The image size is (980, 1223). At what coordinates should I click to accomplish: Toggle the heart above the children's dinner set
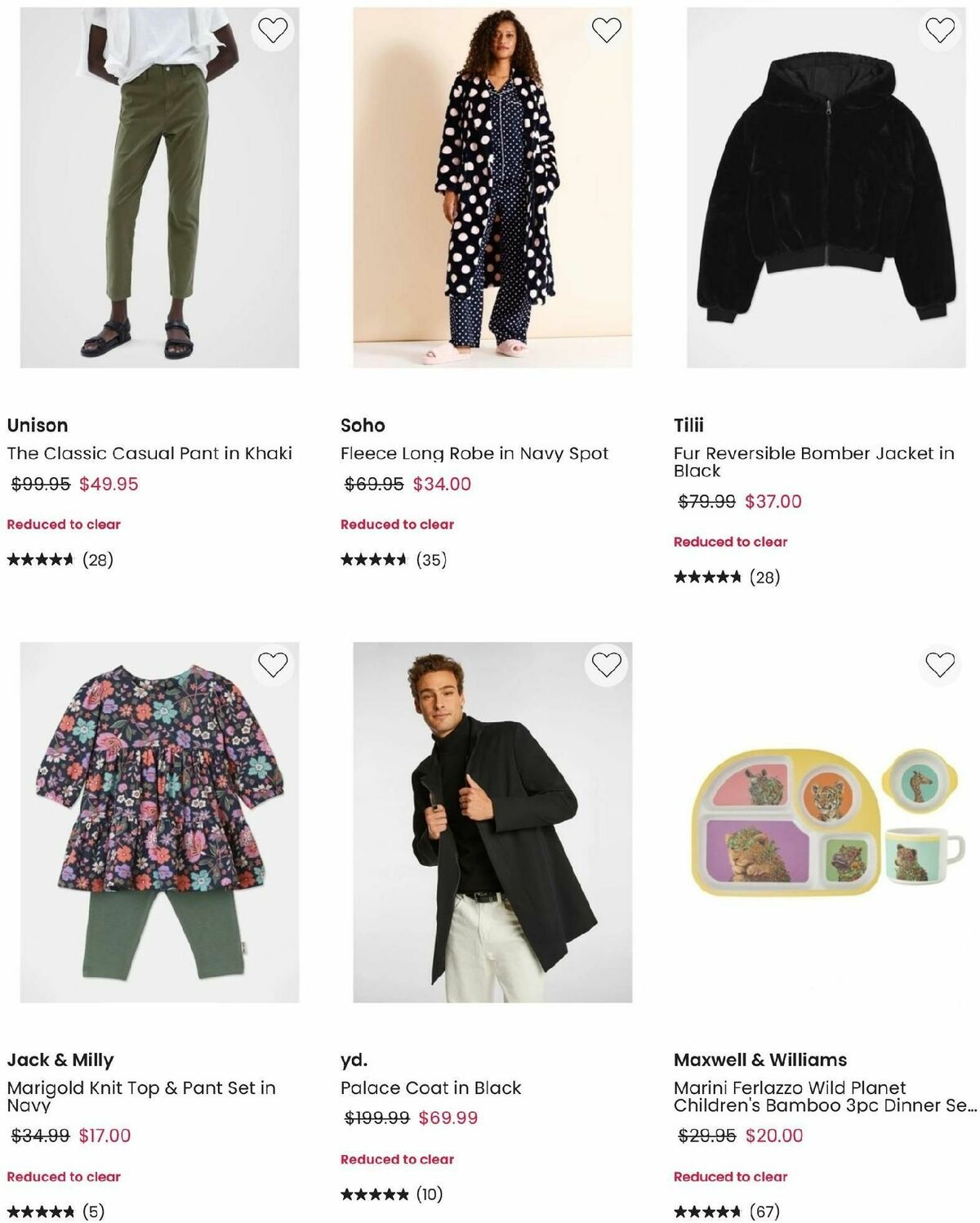point(939,665)
